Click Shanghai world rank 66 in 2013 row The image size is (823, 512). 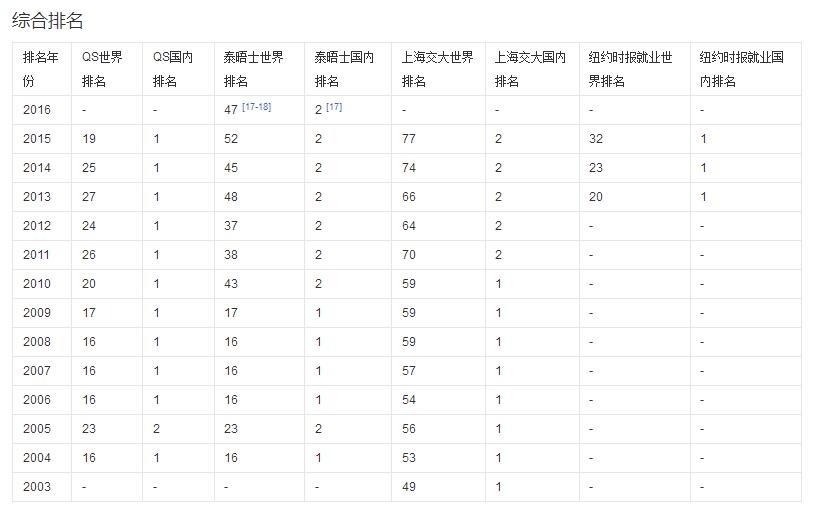click(x=409, y=196)
